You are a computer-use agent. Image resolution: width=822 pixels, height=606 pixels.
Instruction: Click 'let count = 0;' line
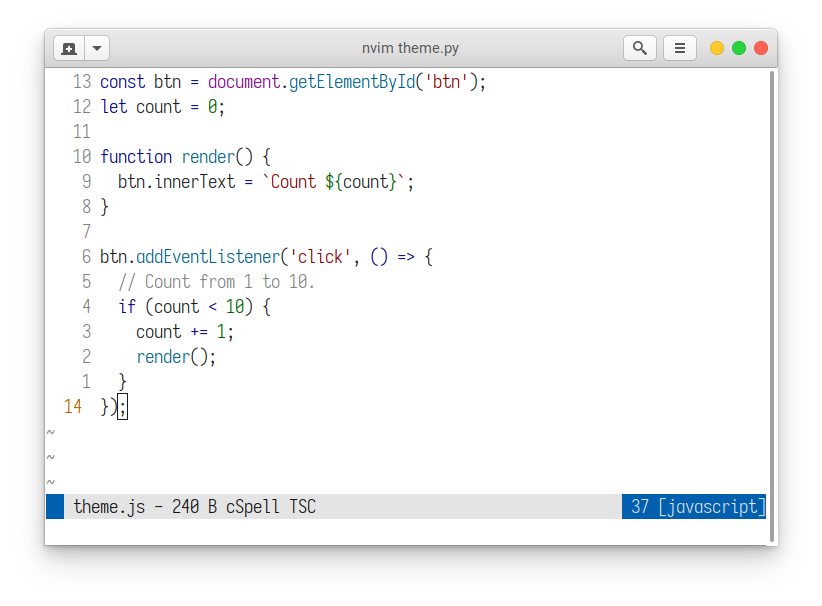pyautogui.click(x=163, y=107)
